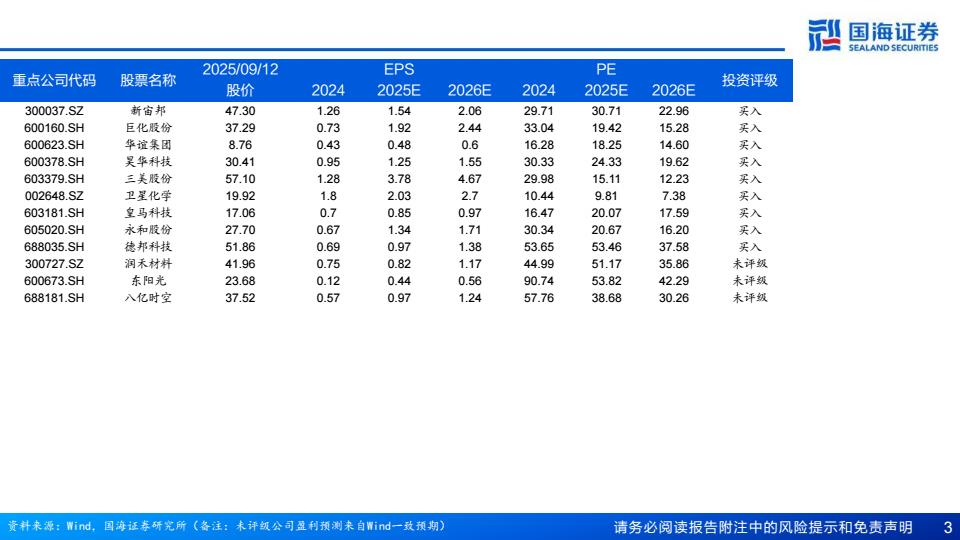This screenshot has height=540, width=960.
Task: Select the 巨化股份 stock name cell
Action: [x=148, y=128]
